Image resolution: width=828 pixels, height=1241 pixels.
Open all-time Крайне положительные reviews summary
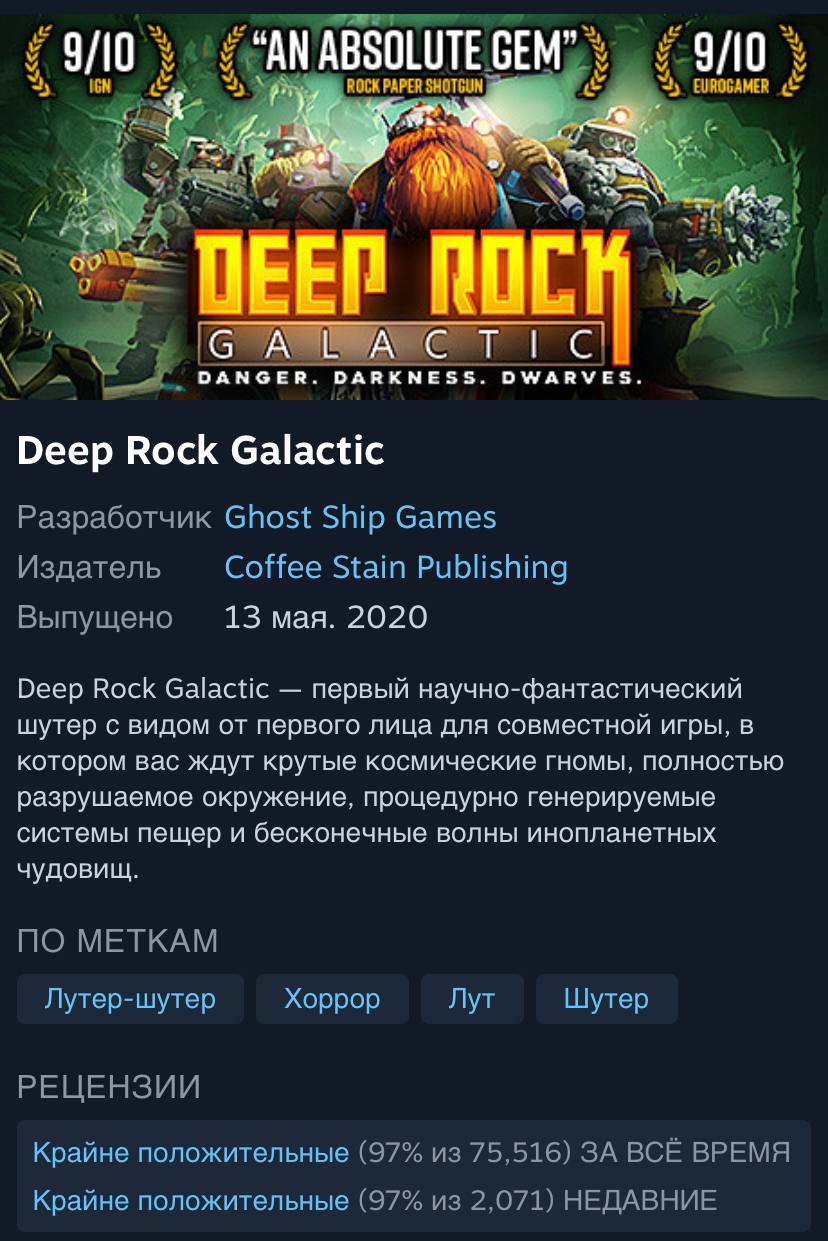pyautogui.click(x=191, y=1153)
